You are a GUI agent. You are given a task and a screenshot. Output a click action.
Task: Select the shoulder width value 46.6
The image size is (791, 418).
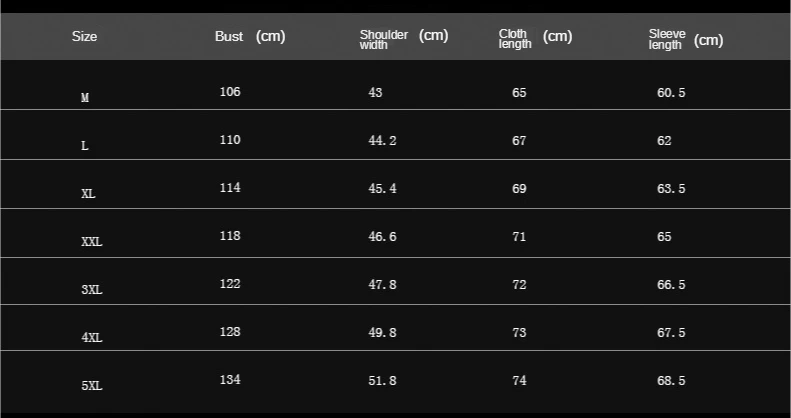pyautogui.click(x=383, y=237)
